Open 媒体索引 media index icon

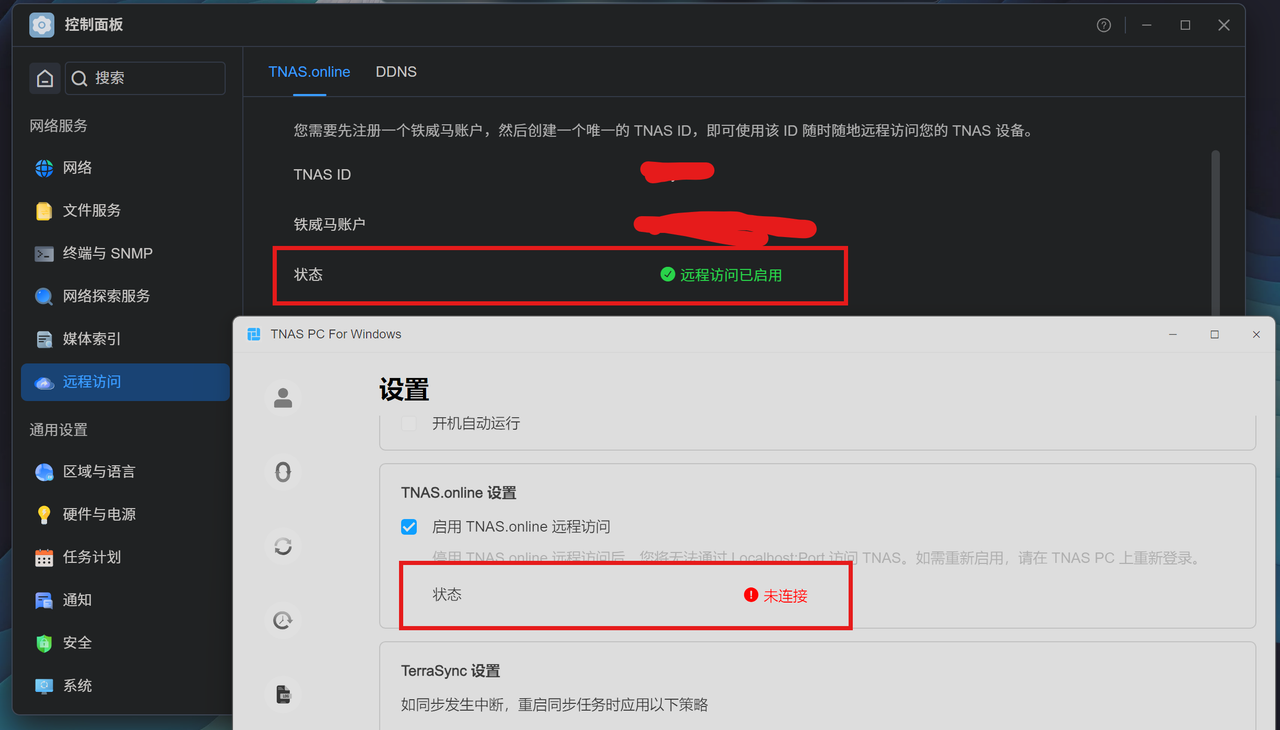click(x=44, y=340)
